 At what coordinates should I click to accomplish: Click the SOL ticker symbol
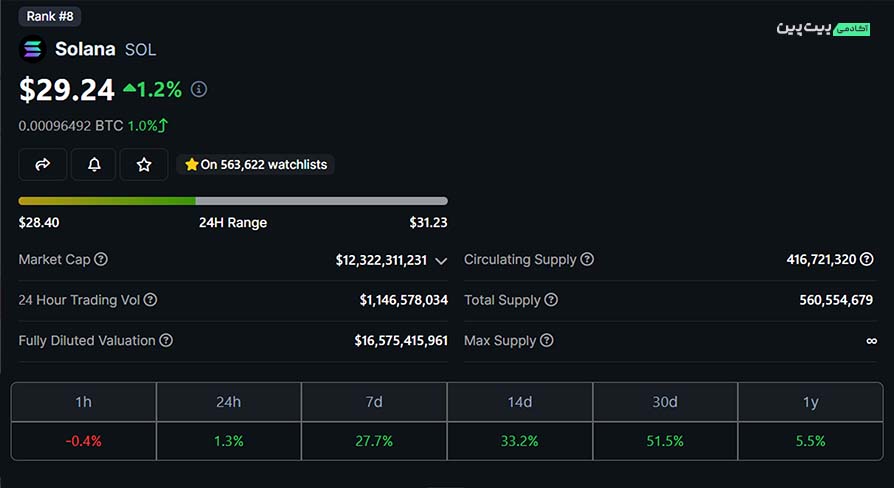tap(140, 50)
